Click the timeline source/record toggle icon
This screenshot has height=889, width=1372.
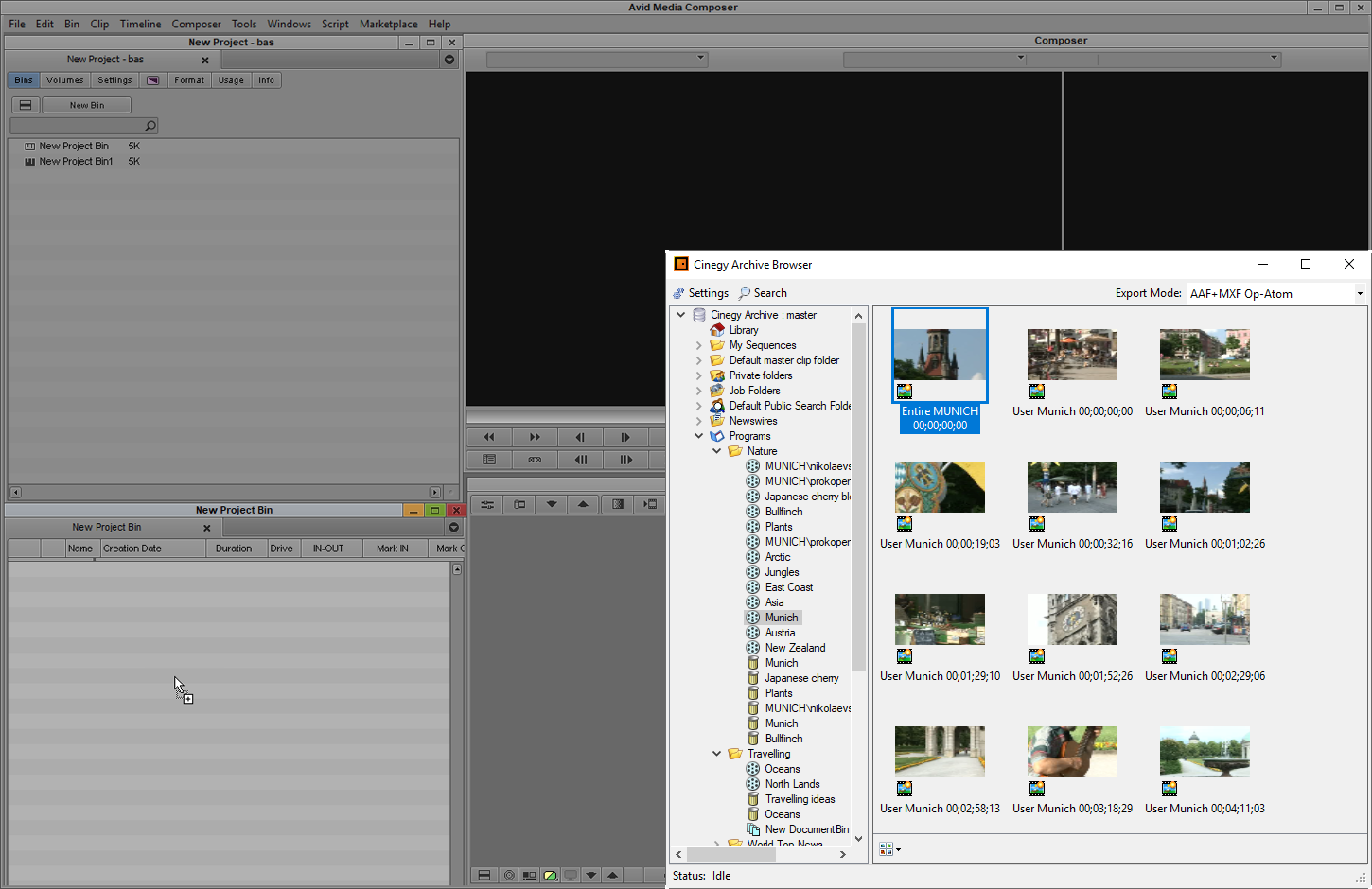pos(519,504)
